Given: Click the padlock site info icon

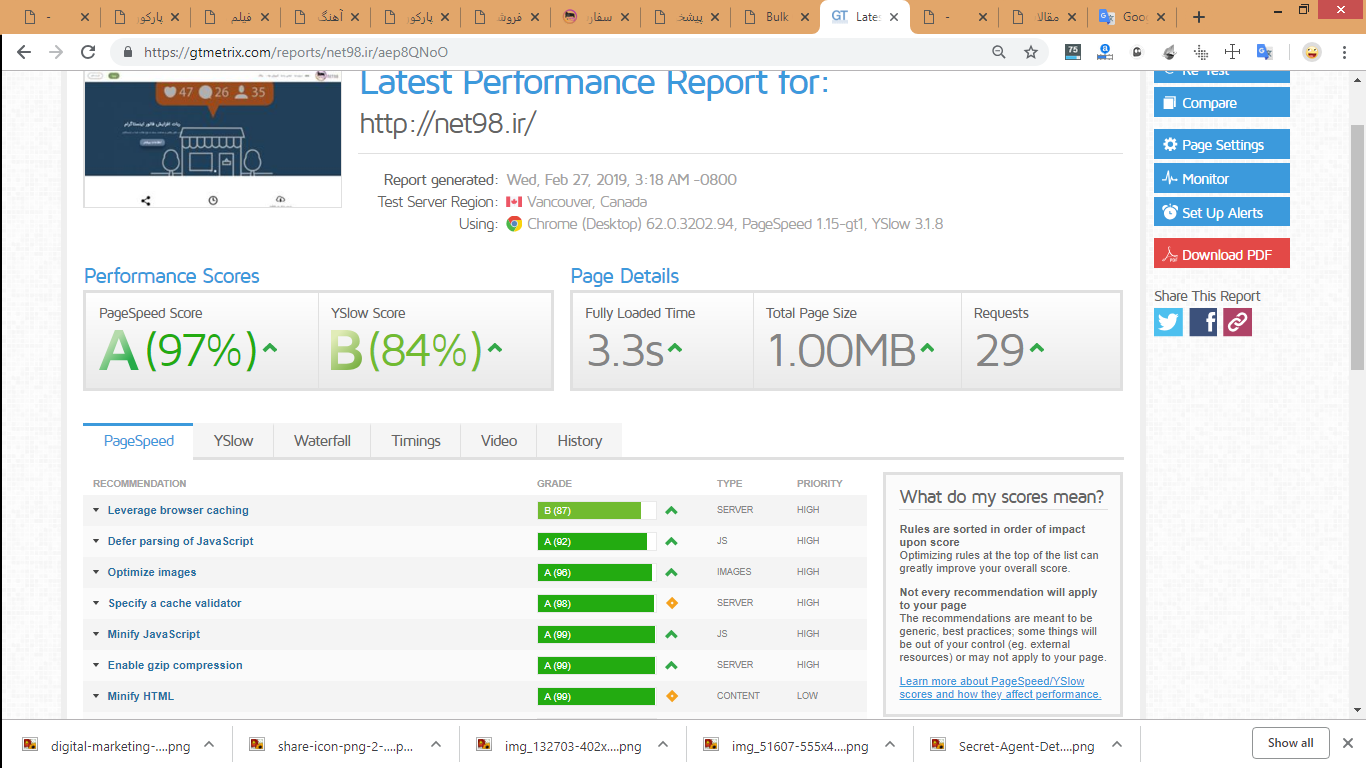Looking at the screenshot, I should [127, 52].
